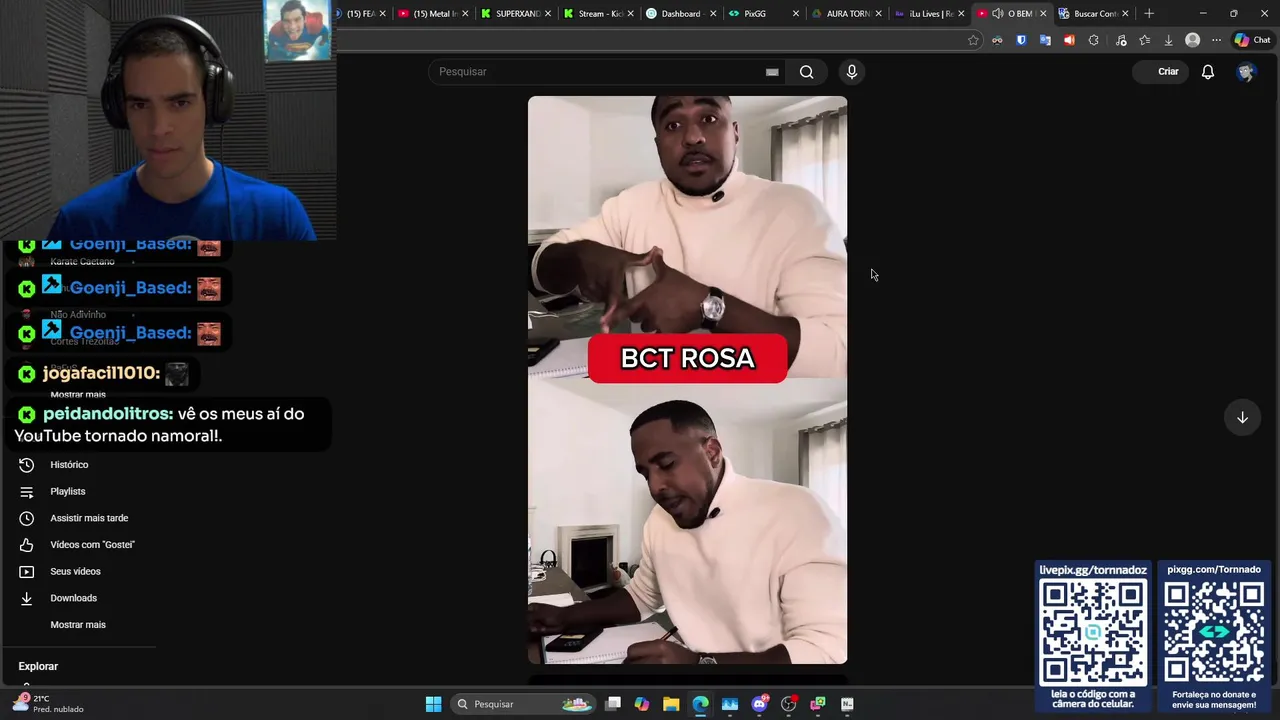The image size is (1280, 720).
Task: Click the streamer webcam overlay
Action: (x=168, y=120)
